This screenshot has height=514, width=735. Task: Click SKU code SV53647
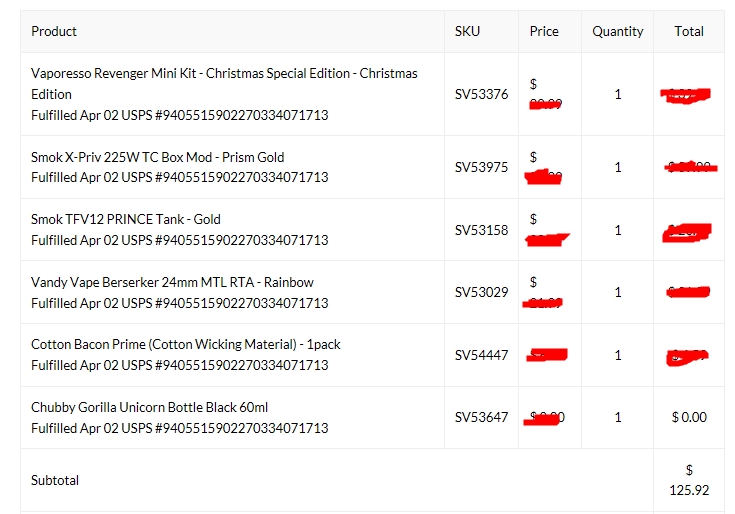pos(481,417)
